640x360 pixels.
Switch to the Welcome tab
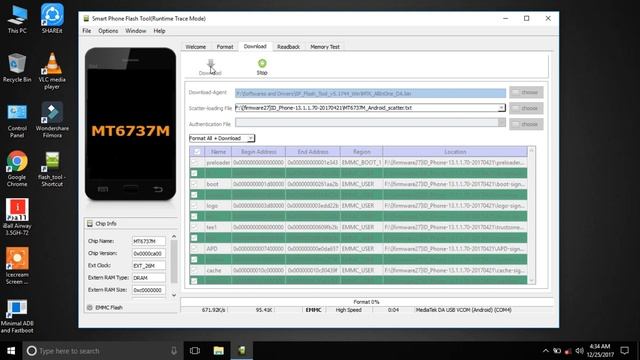tap(196, 47)
